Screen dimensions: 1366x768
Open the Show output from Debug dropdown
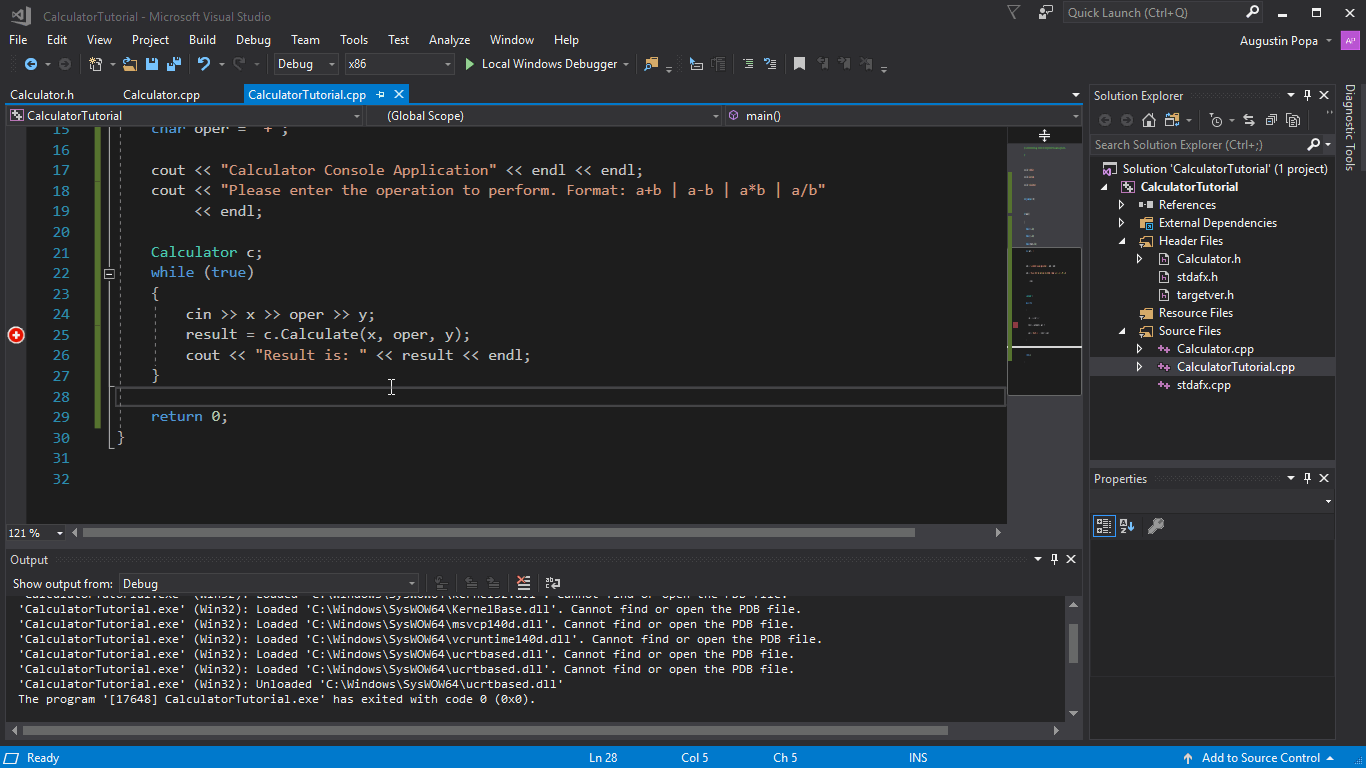tap(410, 583)
